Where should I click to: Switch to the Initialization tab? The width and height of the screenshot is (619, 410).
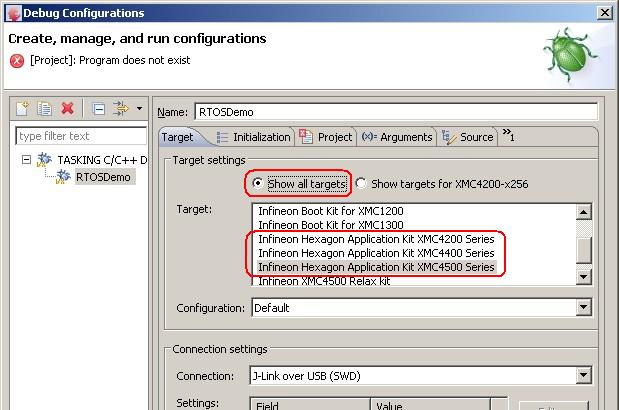pyautogui.click(x=253, y=137)
